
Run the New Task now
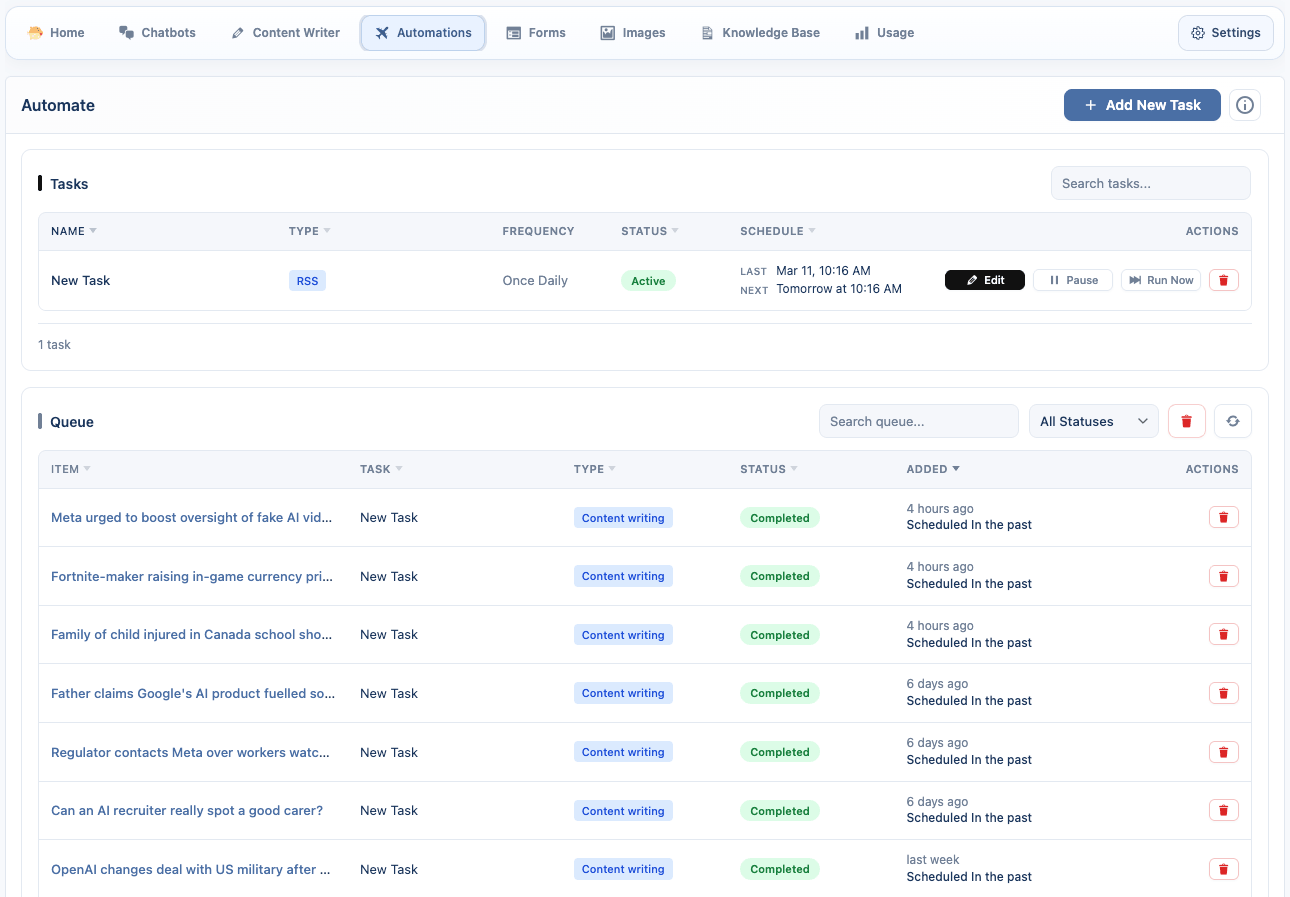click(1160, 280)
